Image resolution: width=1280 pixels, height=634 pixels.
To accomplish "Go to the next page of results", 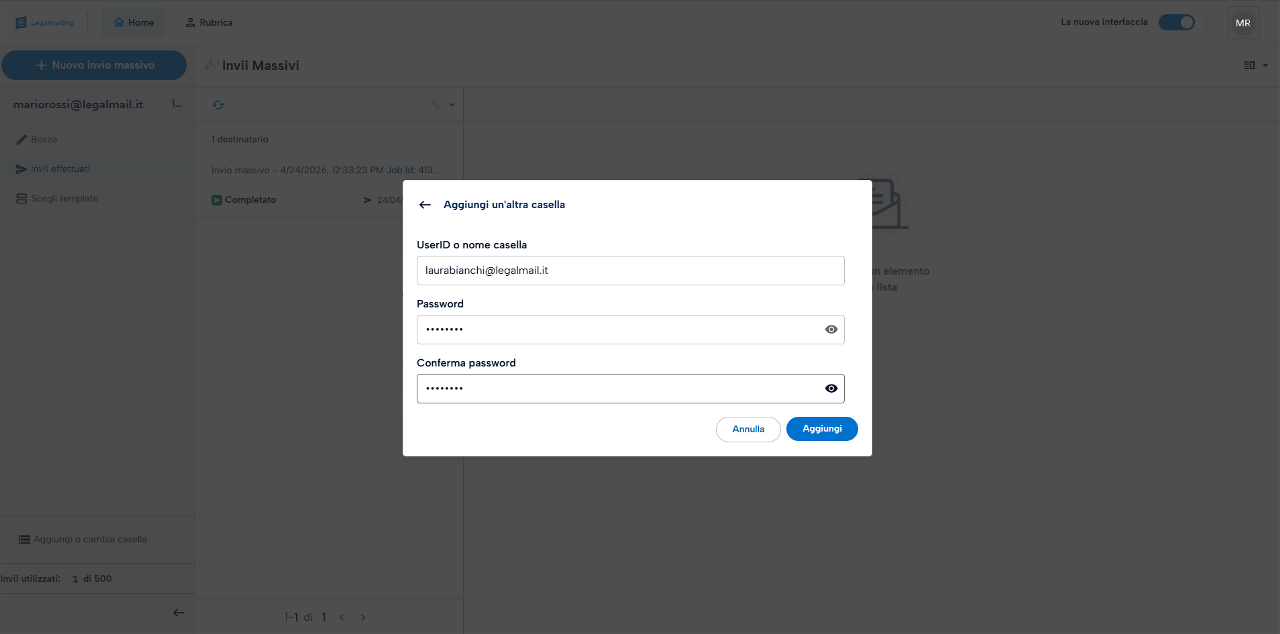I will [363, 617].
